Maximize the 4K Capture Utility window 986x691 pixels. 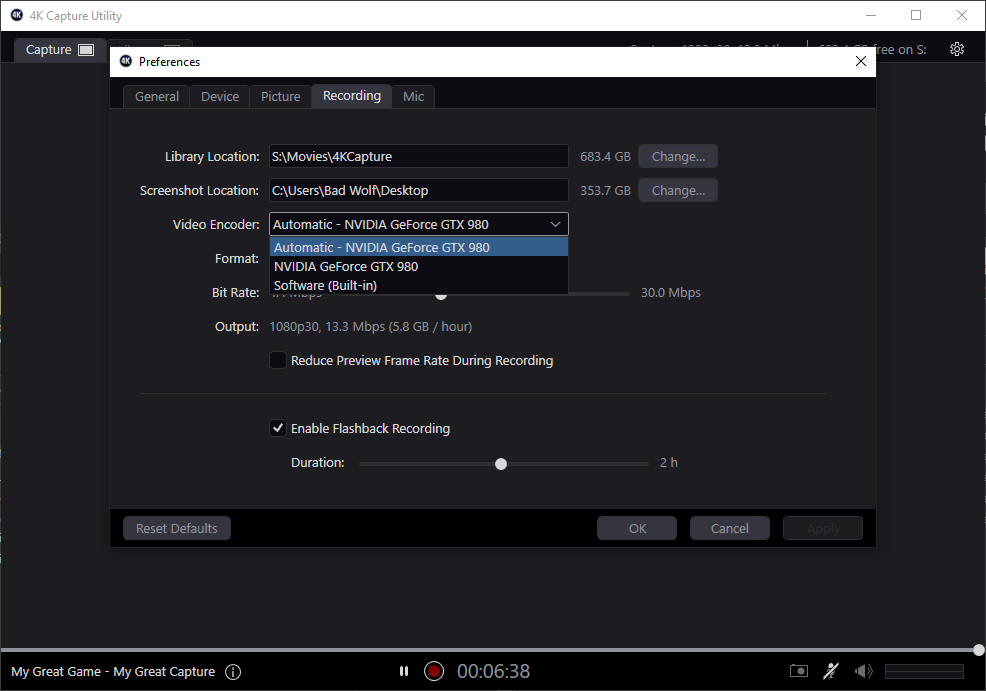tap(916, 15)
